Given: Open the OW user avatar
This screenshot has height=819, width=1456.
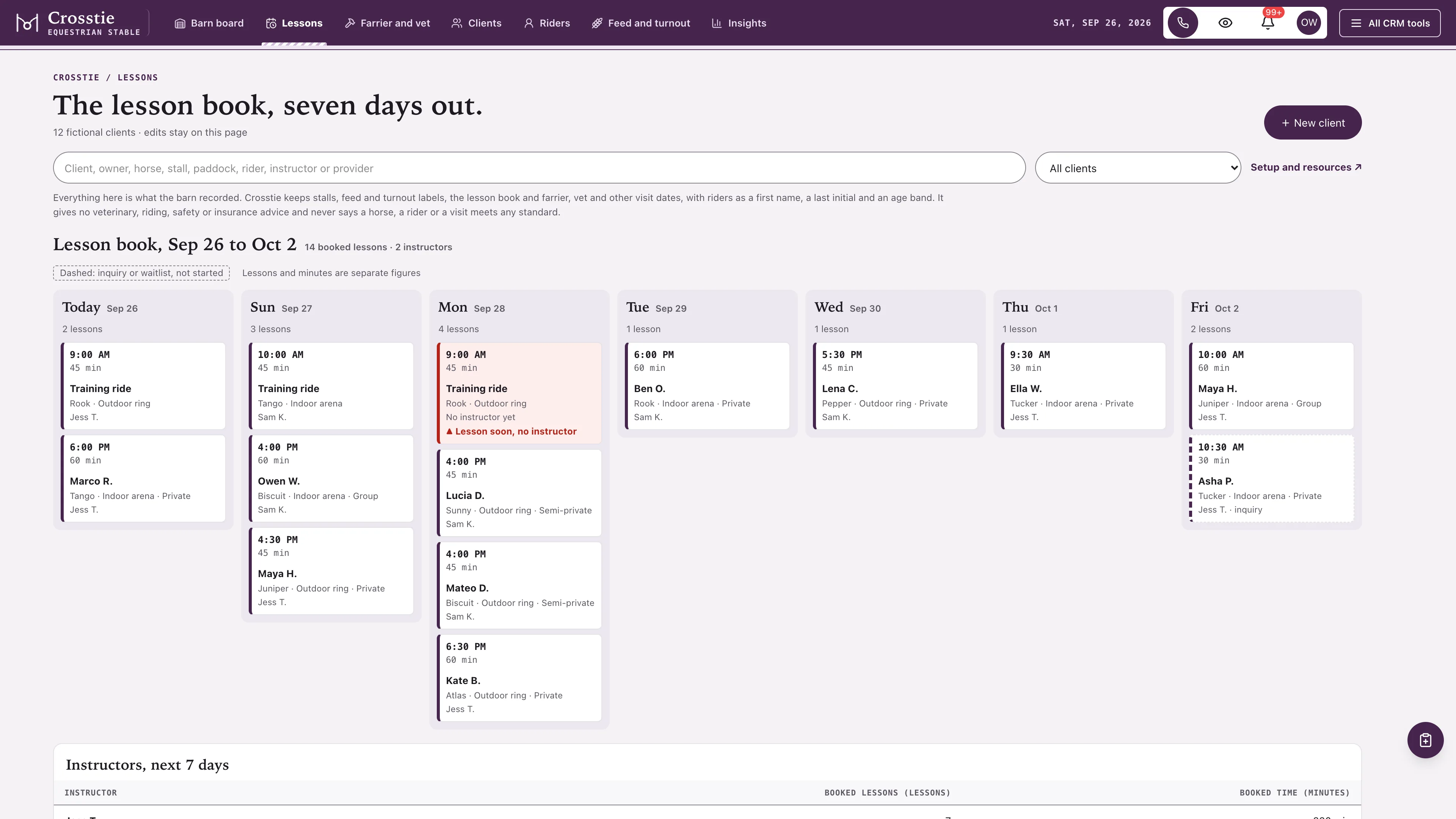Looking at the screenshot, I should (1309, 23).
